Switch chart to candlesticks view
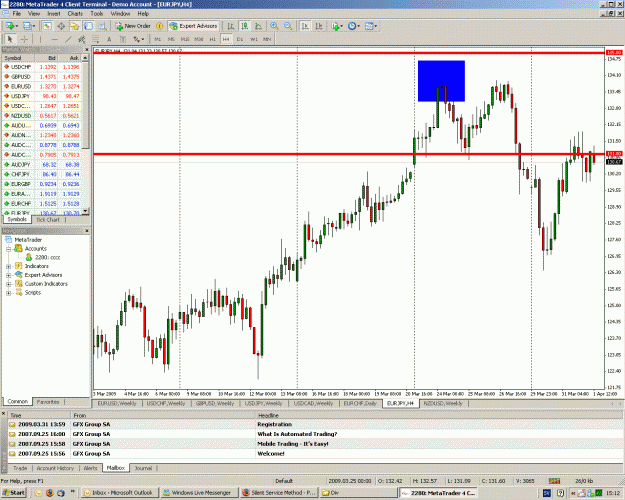This screenshot has height=500, width=625. [x=244, y=26]
